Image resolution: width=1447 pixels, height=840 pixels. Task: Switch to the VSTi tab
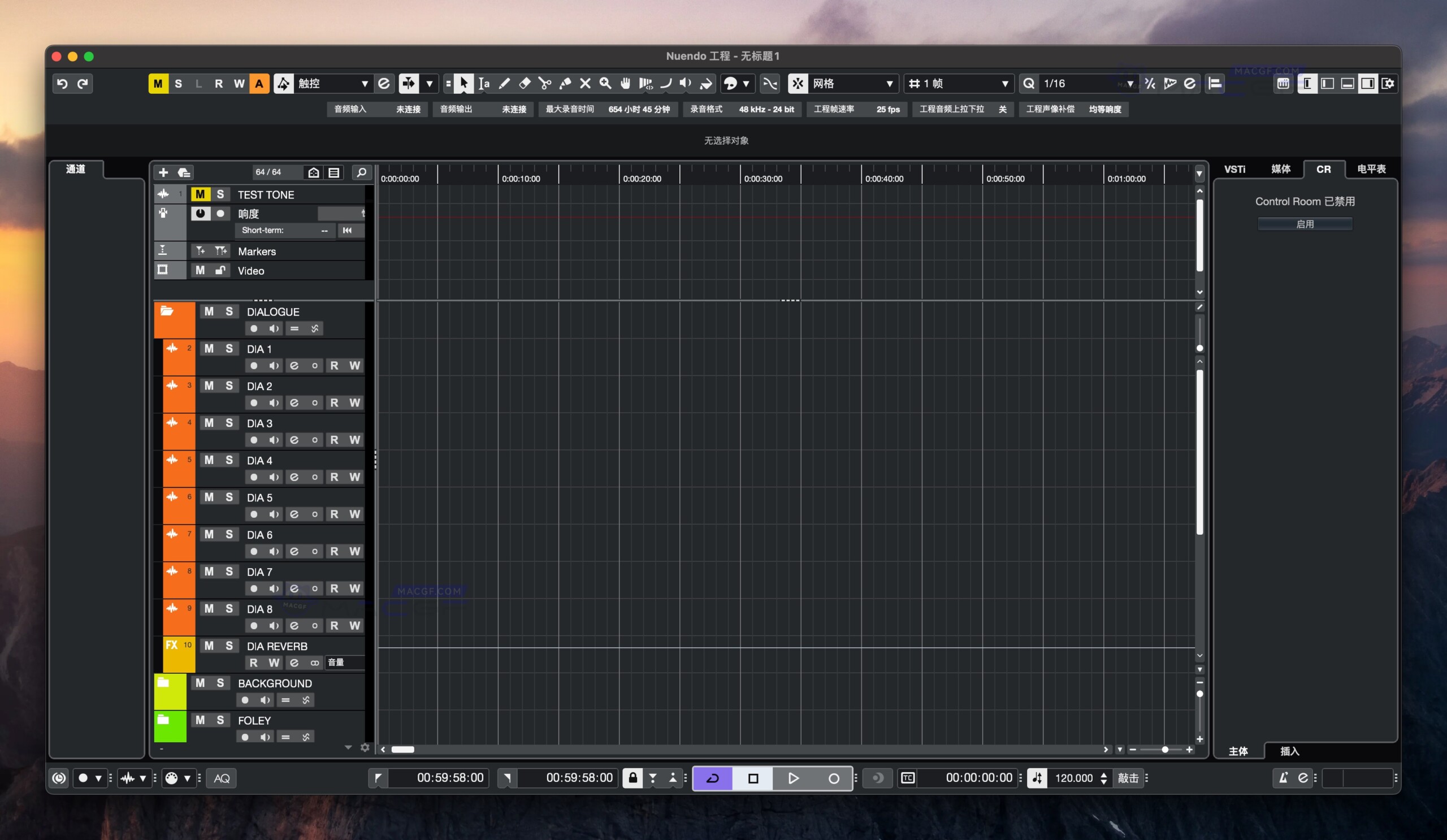(1235, 169)
